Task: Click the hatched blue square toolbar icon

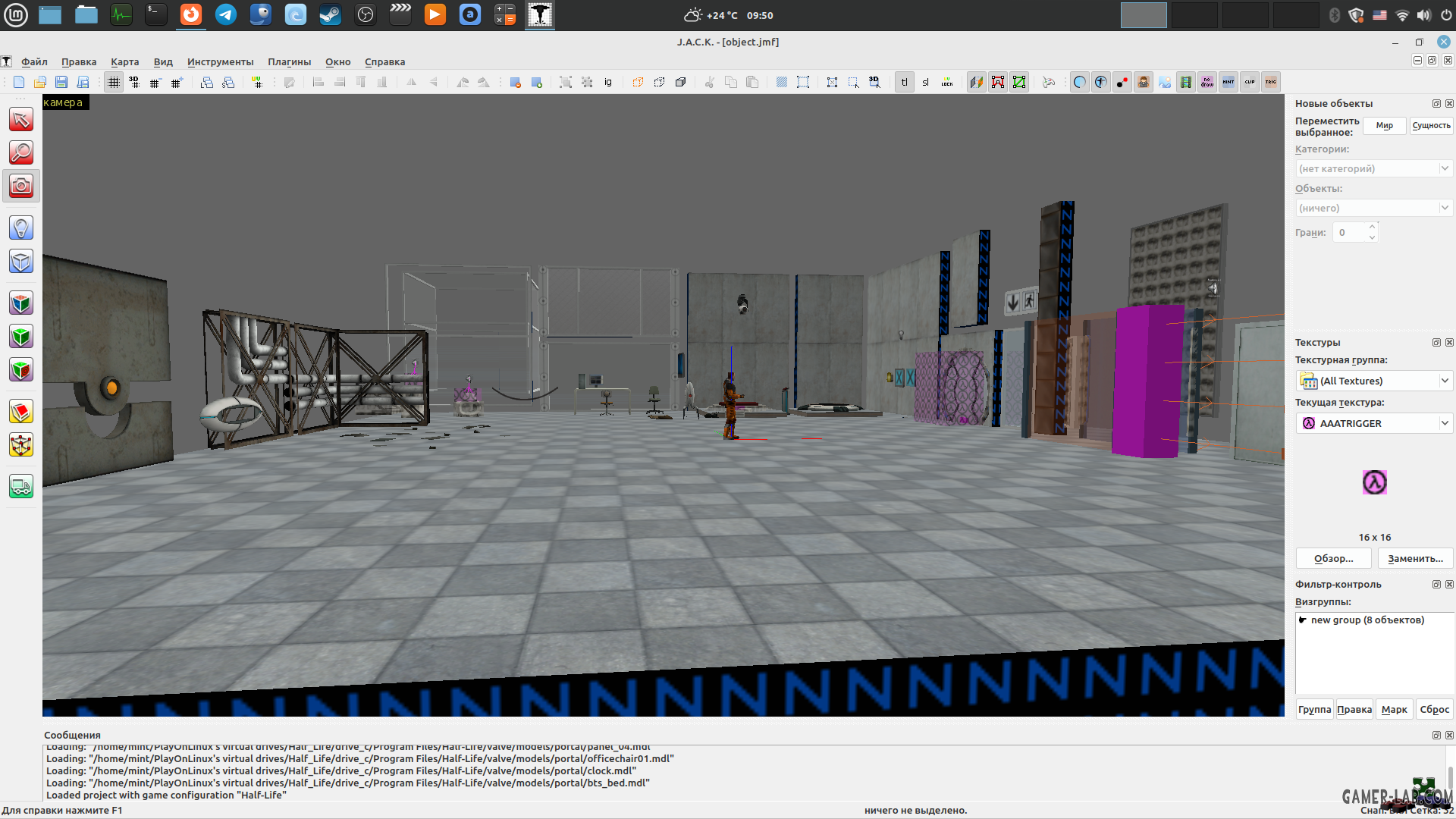Action: tap(782, 83)
